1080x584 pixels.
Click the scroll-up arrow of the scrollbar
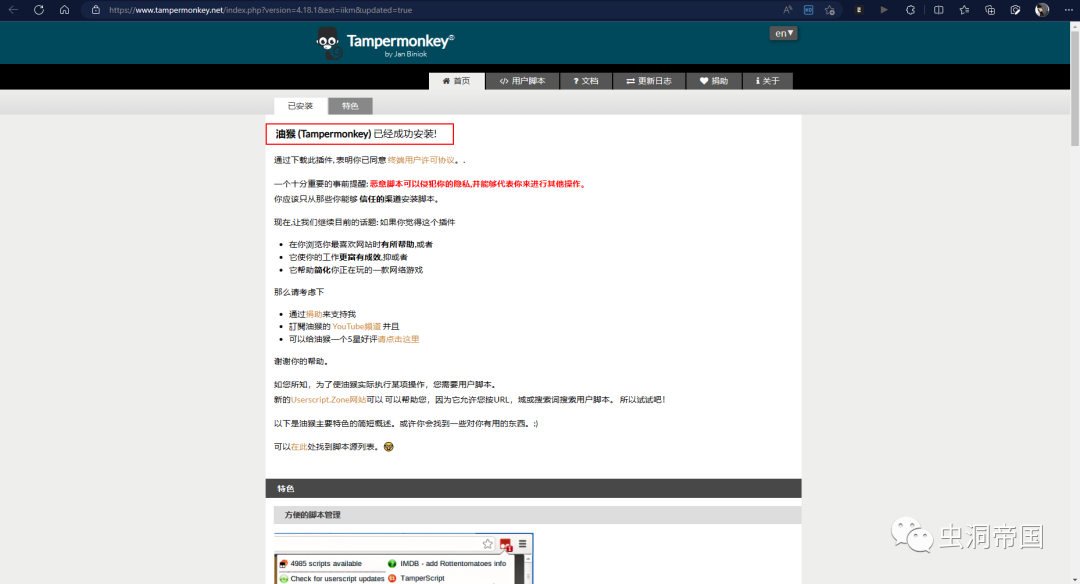pos(1074,26)
